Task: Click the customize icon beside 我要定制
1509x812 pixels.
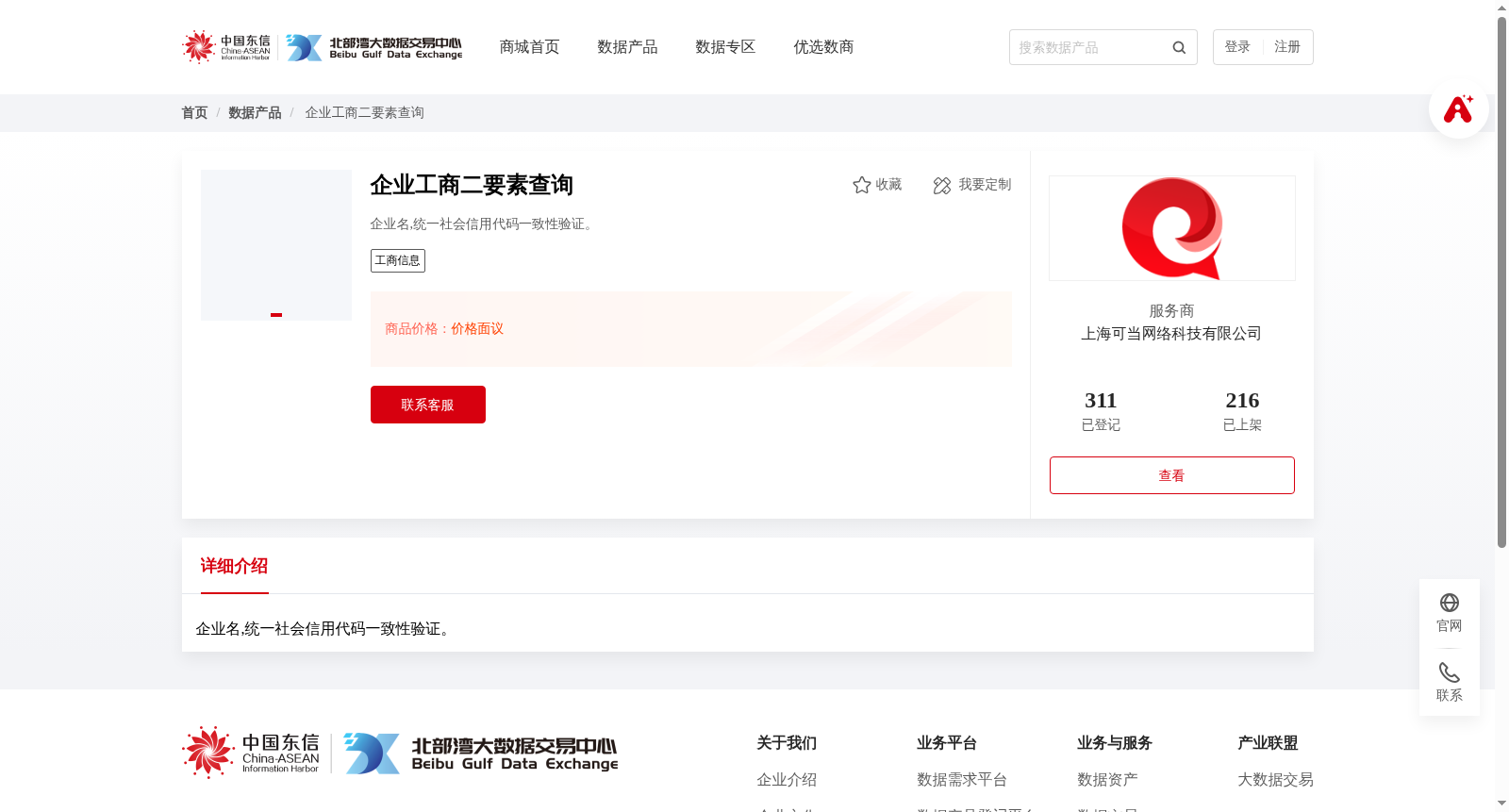Action: tap(942, 186)
